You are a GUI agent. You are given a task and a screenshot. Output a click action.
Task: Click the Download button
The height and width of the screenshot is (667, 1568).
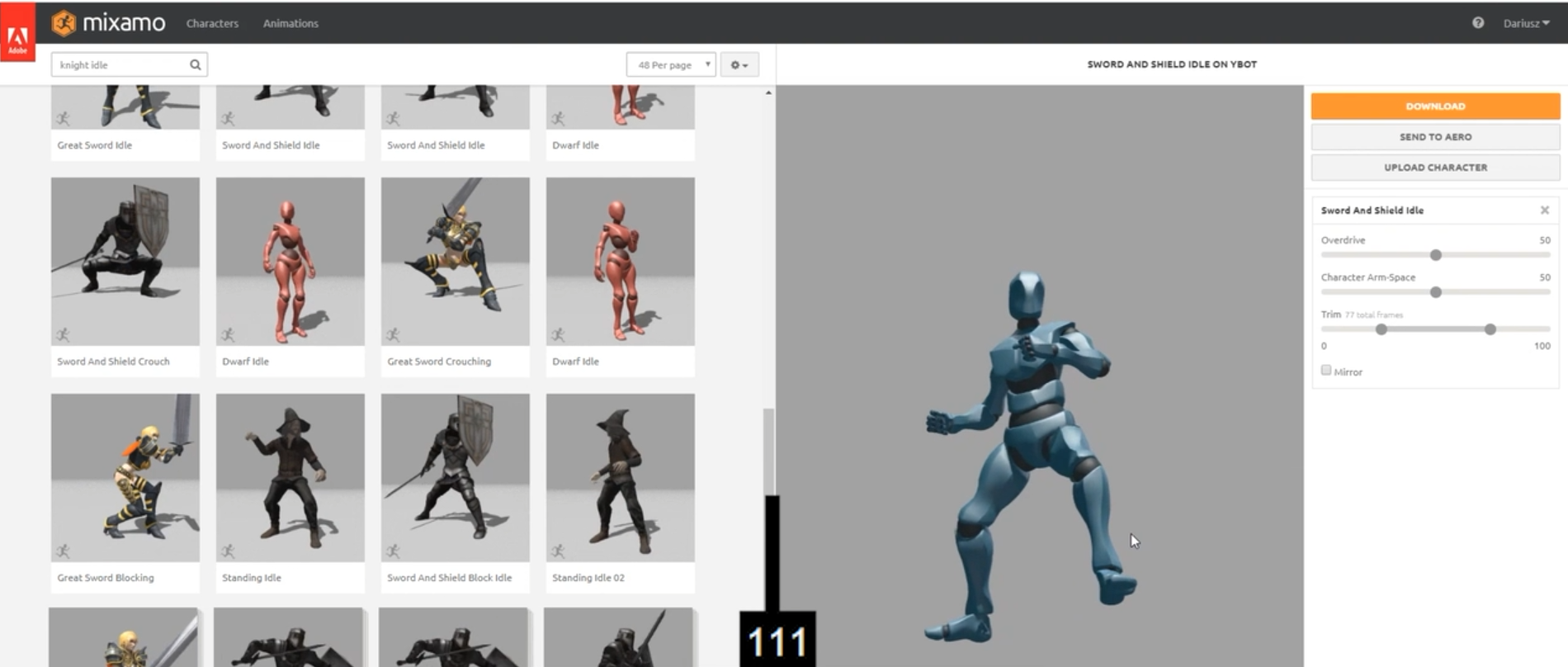pos(1435,106)
